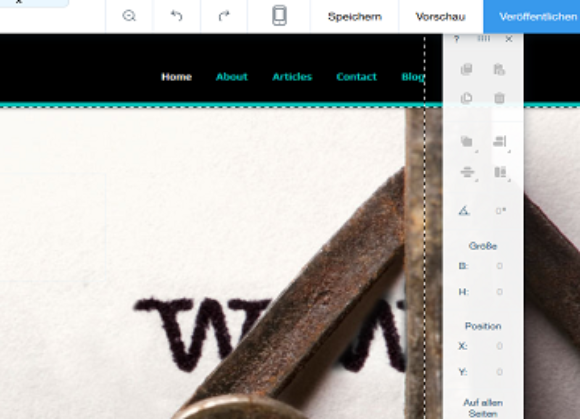Undo the last action
The width and height of the screenshot is (580, 419).
click(x=176, y=16)
